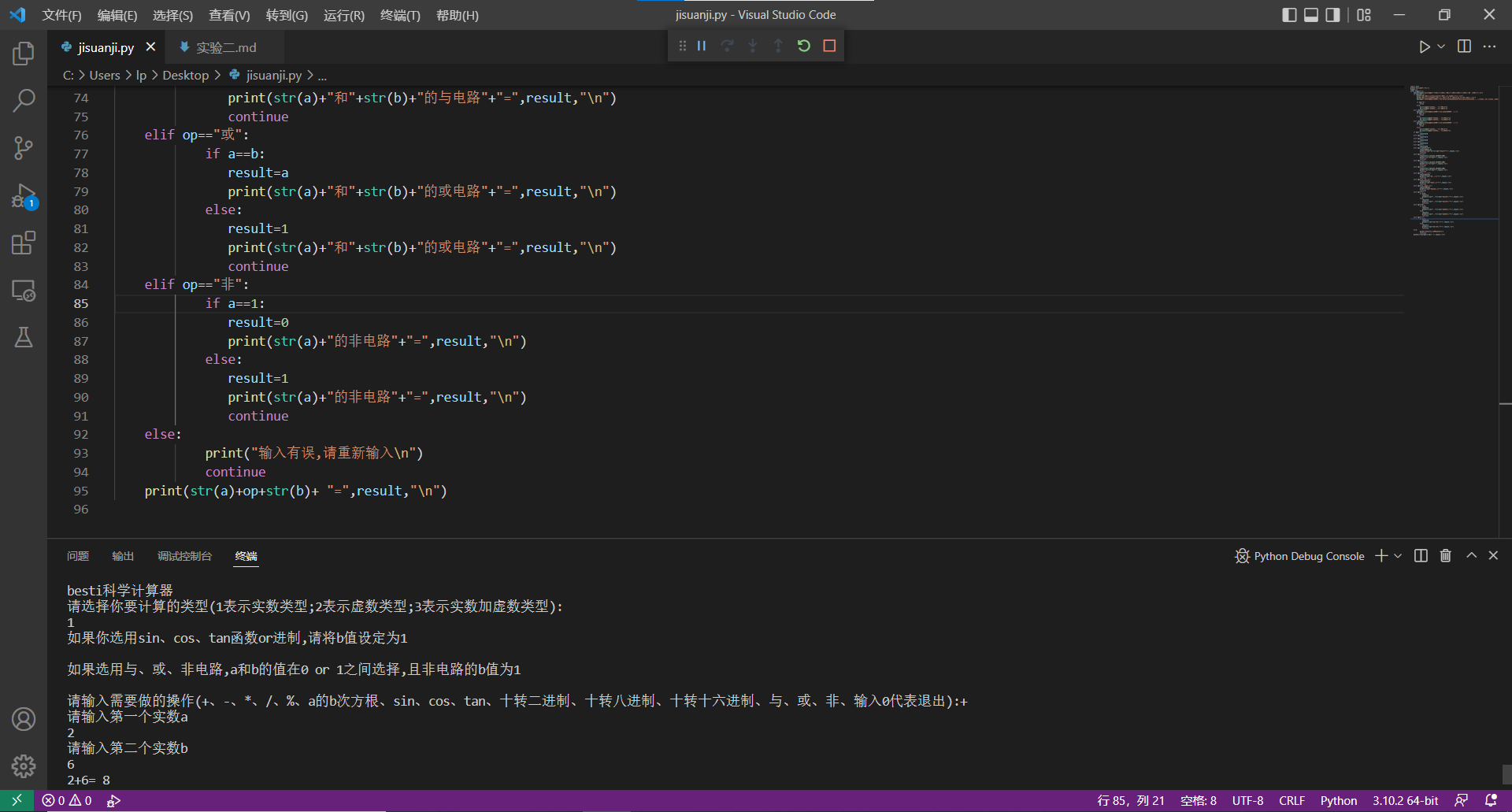This screenshot has width=1512, height=812.
Task: Toggle the bottom panel layout
Action: [1311, 15]
